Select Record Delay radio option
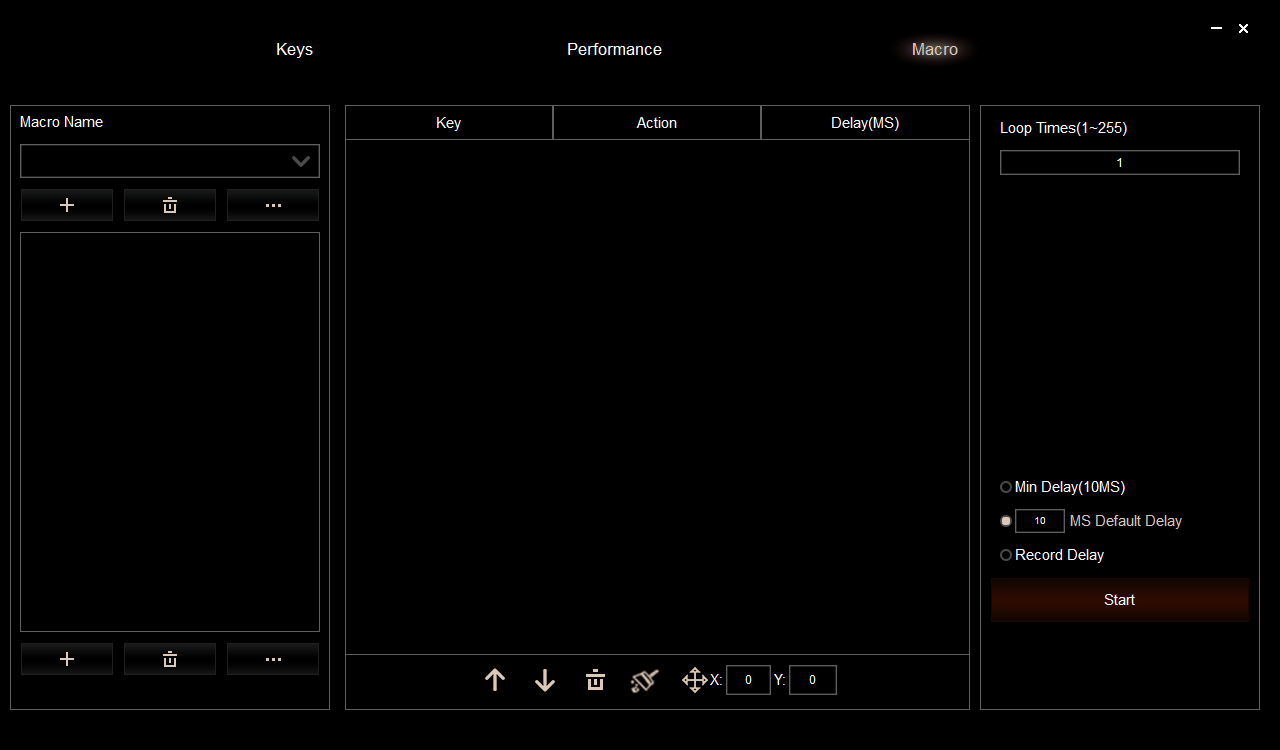Screen dimensions: 1280x750 pyautogui.click(x=1006, y=555)
